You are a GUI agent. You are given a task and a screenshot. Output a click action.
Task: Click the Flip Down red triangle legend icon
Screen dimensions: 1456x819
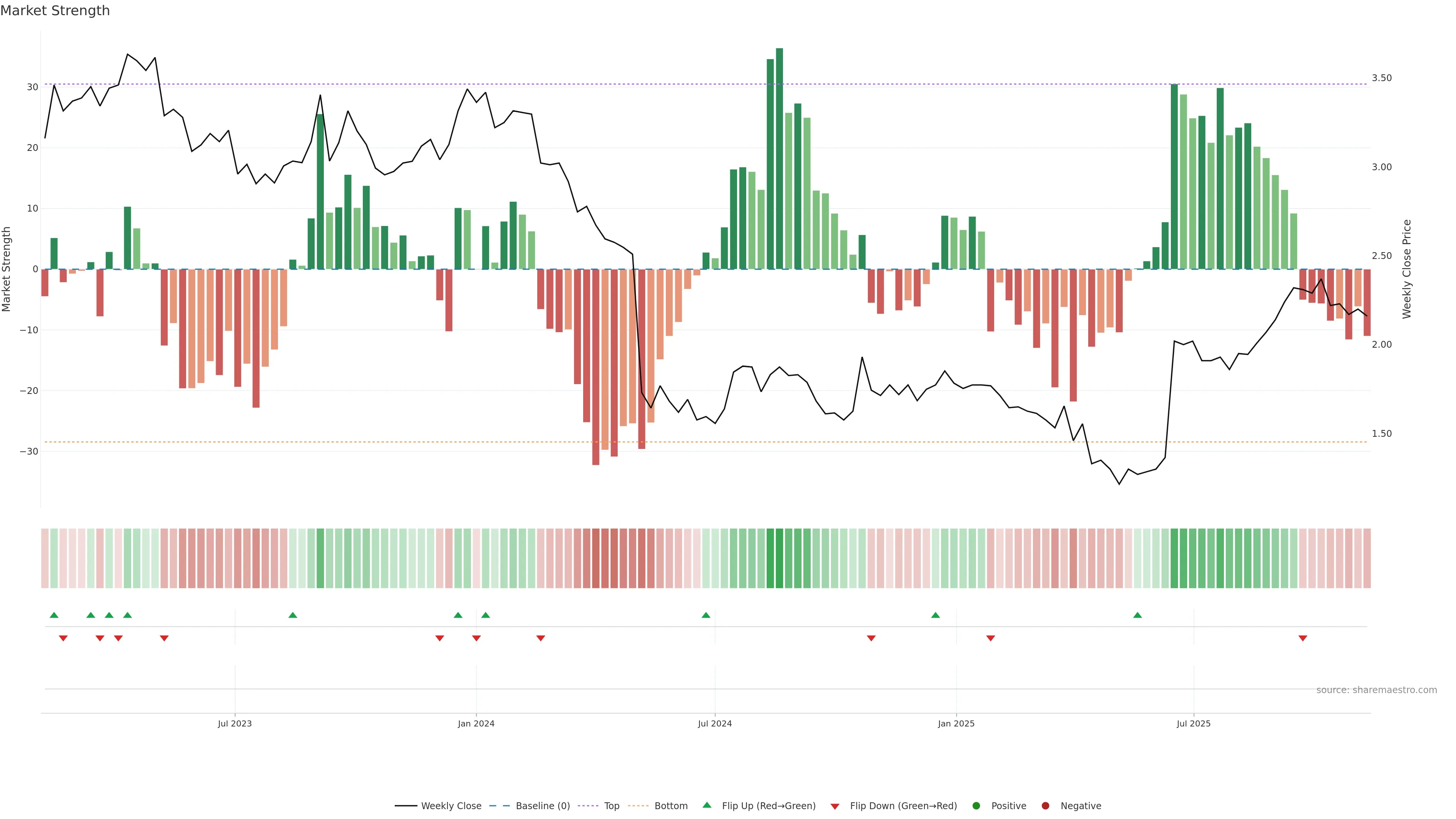click(835, 806)
